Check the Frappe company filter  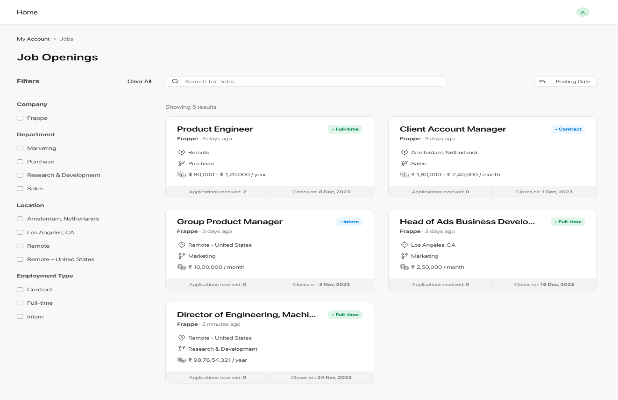click(x=20, y=118)
